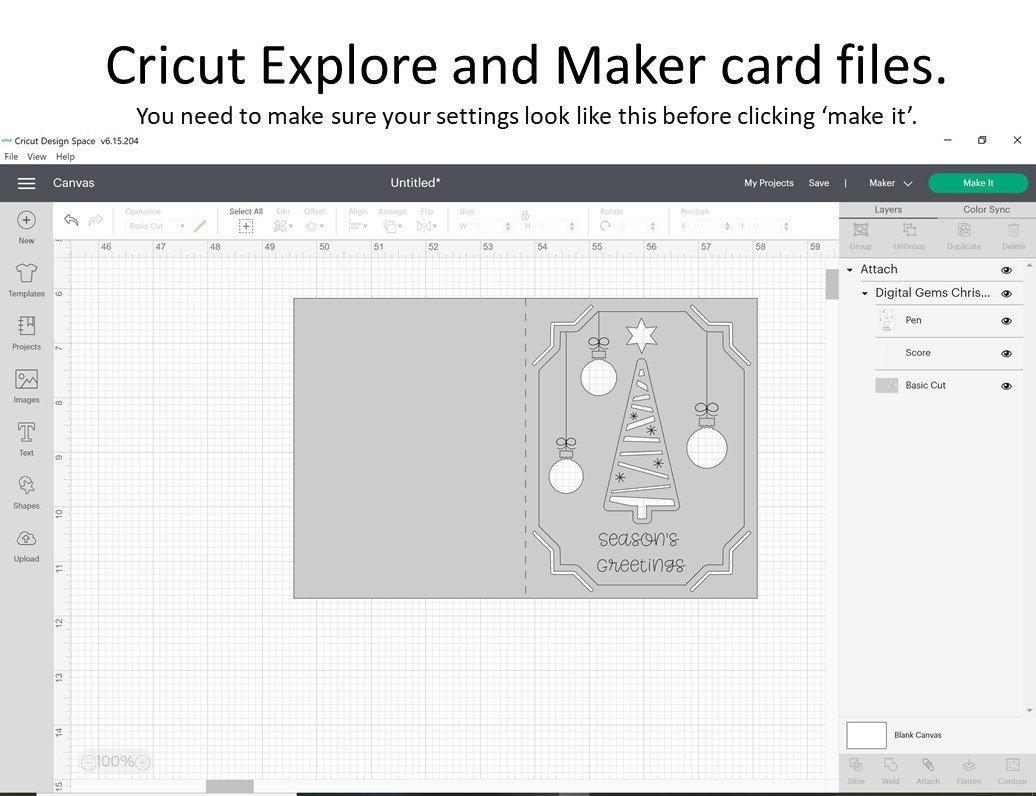Switch to the Color Sync tab
The height and width of the screenshot is (796, 1036).
(986, 209)
